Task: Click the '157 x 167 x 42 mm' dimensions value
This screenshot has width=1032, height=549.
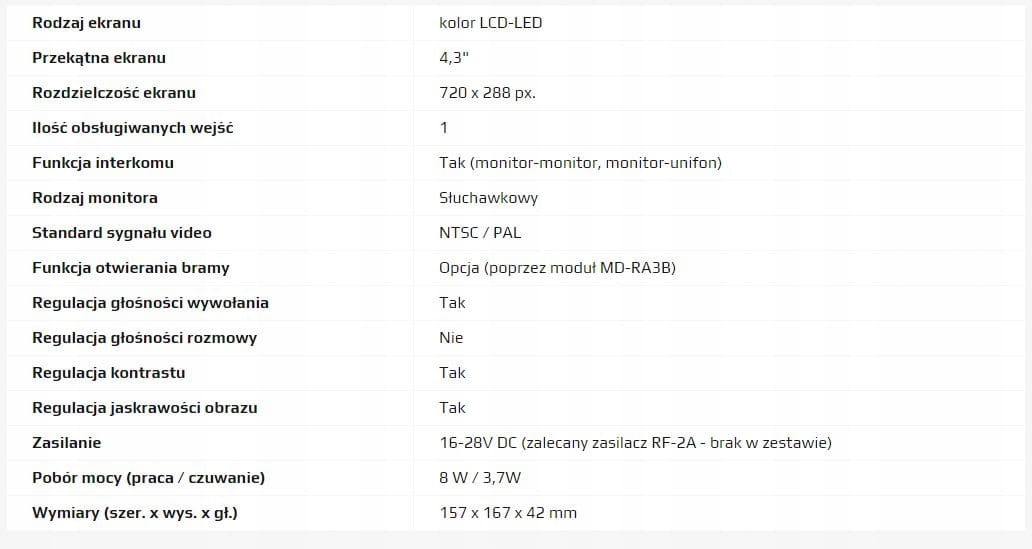Action: coord(508,512)
